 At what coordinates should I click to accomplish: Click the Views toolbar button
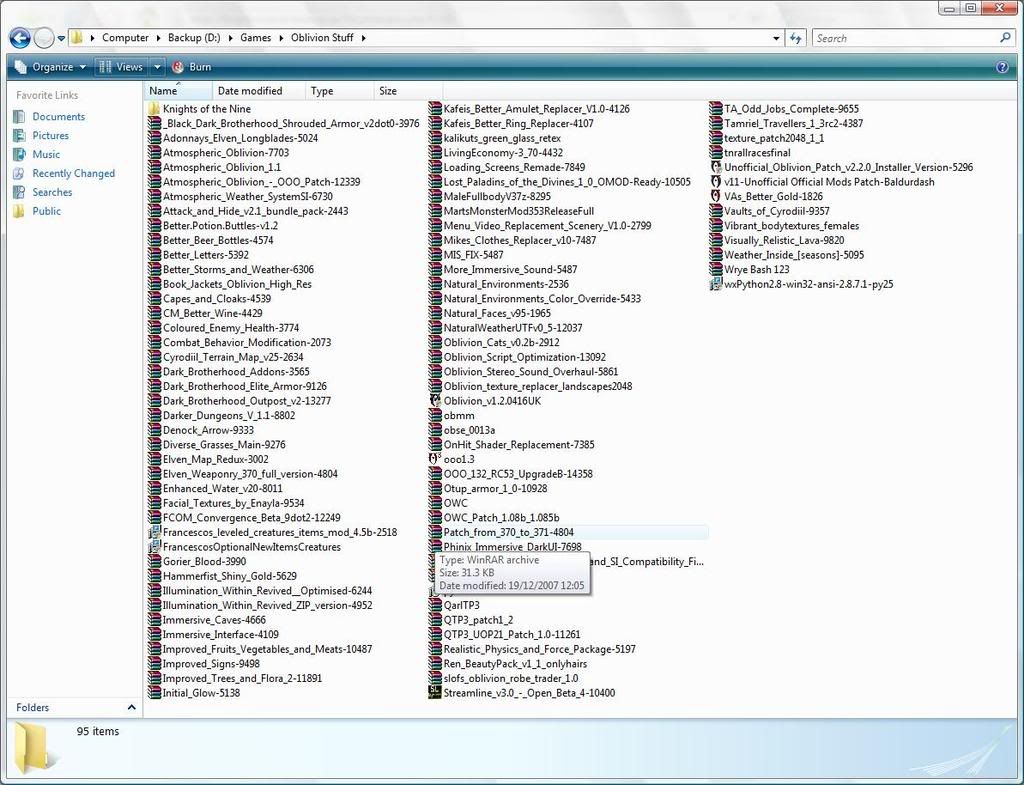pyautogui.click(x=122, y=67)
